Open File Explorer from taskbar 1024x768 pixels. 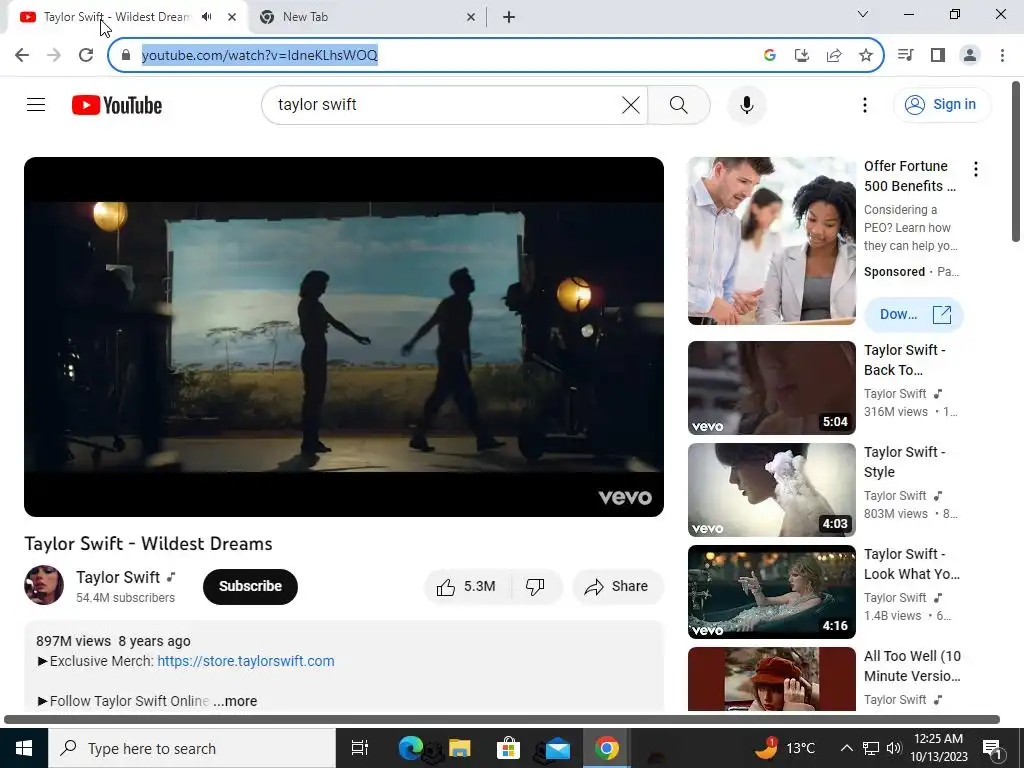pos(460,748)
